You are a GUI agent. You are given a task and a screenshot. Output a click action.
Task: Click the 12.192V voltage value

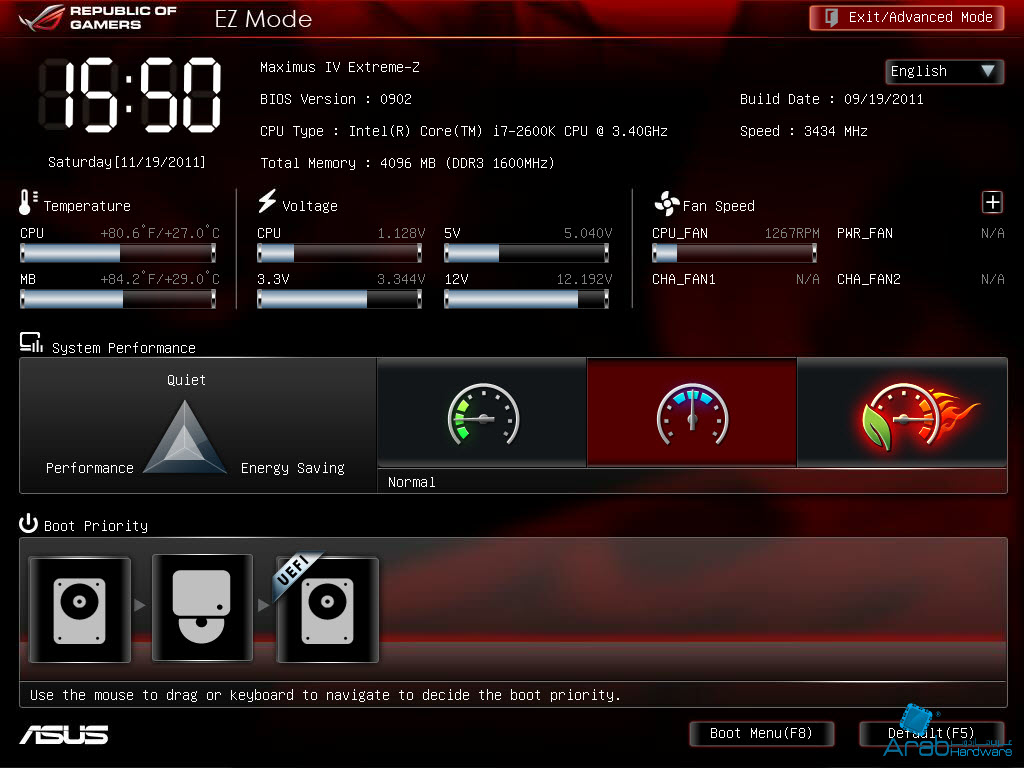584,280
